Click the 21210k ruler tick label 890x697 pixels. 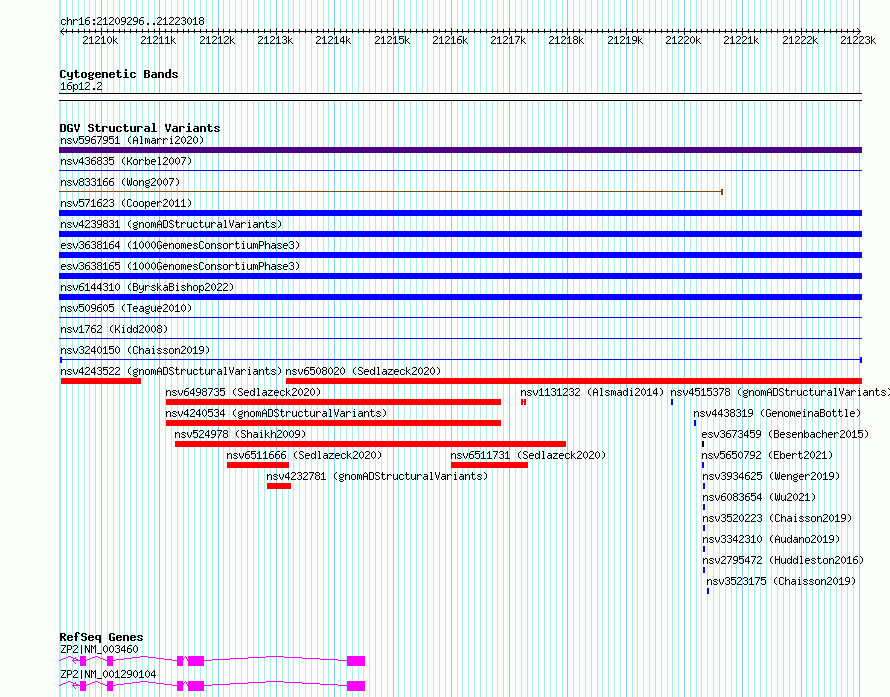coord(100,40)
